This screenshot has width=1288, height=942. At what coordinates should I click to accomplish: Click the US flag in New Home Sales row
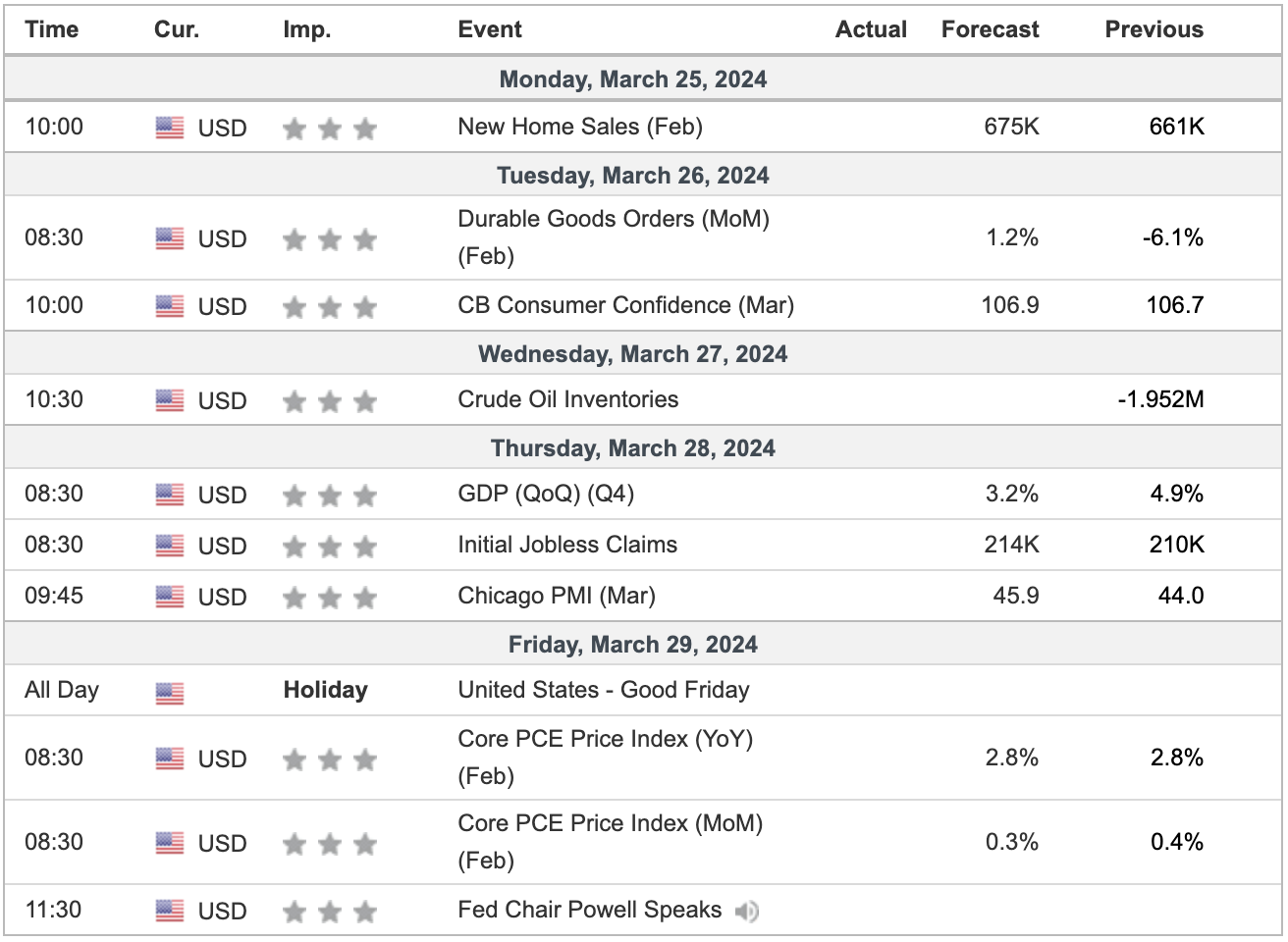(170, 128)
